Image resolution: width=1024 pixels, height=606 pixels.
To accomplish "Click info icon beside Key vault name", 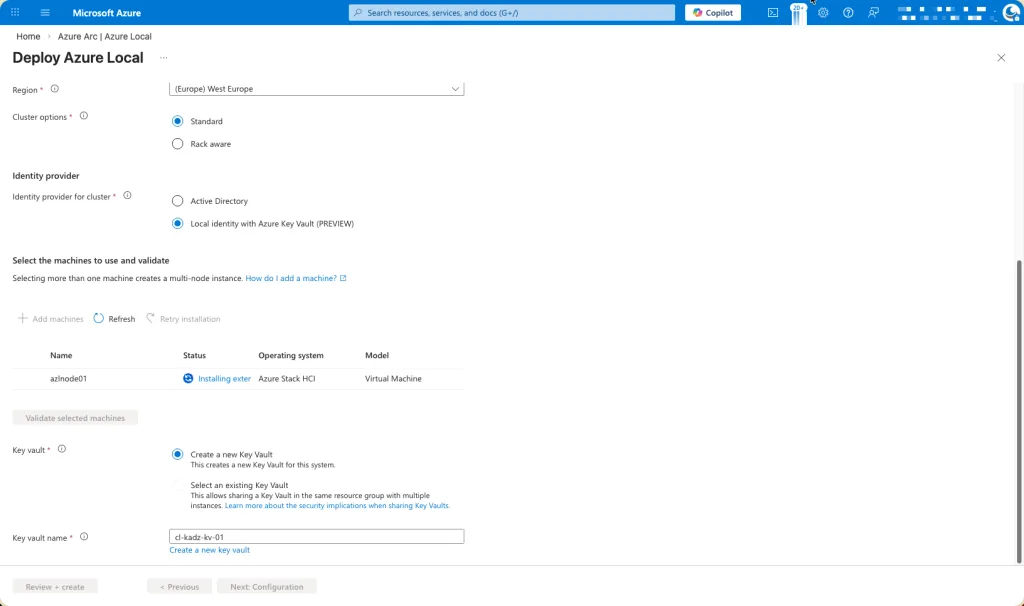I will pos(84,537).
